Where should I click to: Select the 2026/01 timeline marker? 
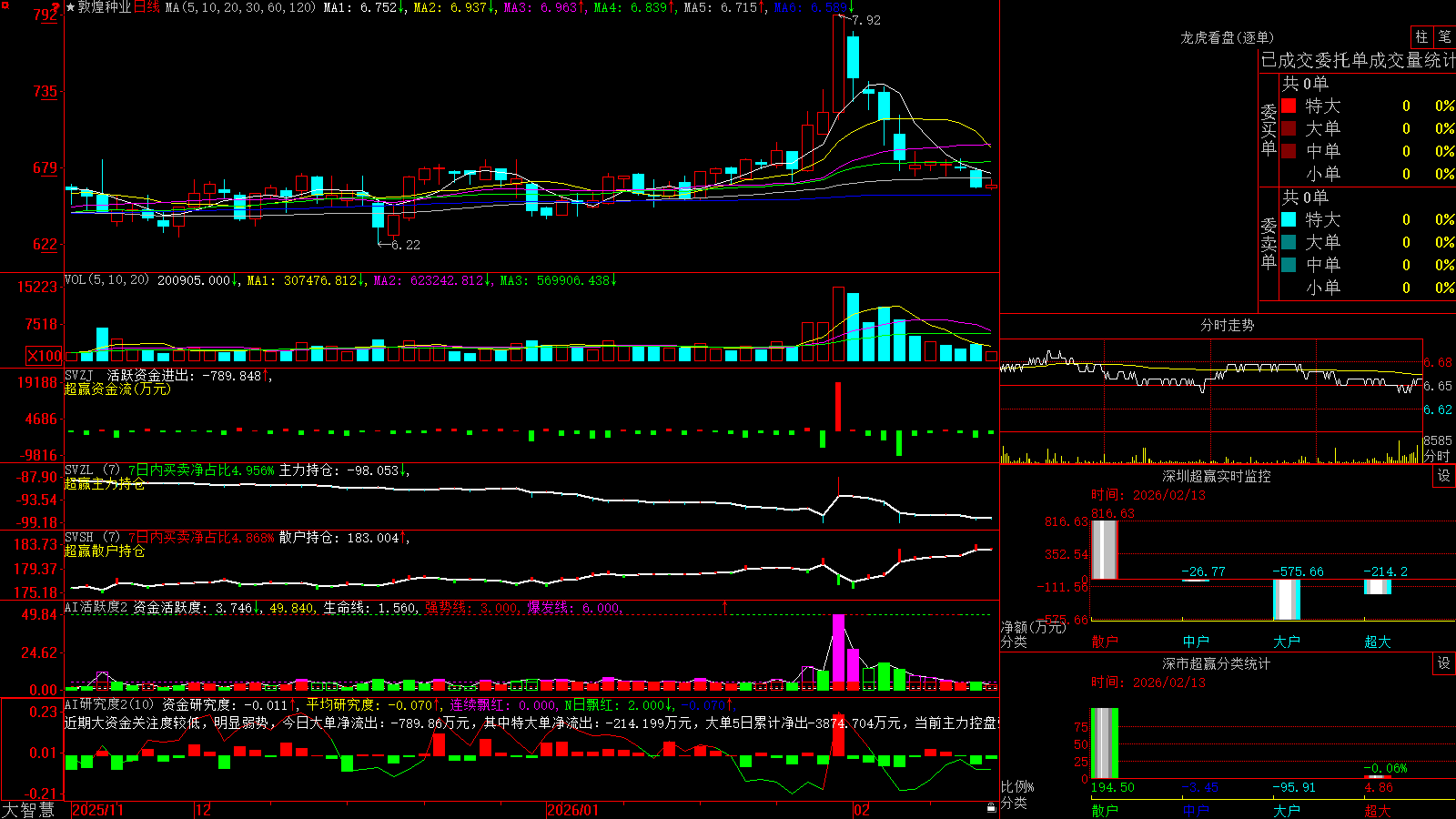[x=572, y=810]
